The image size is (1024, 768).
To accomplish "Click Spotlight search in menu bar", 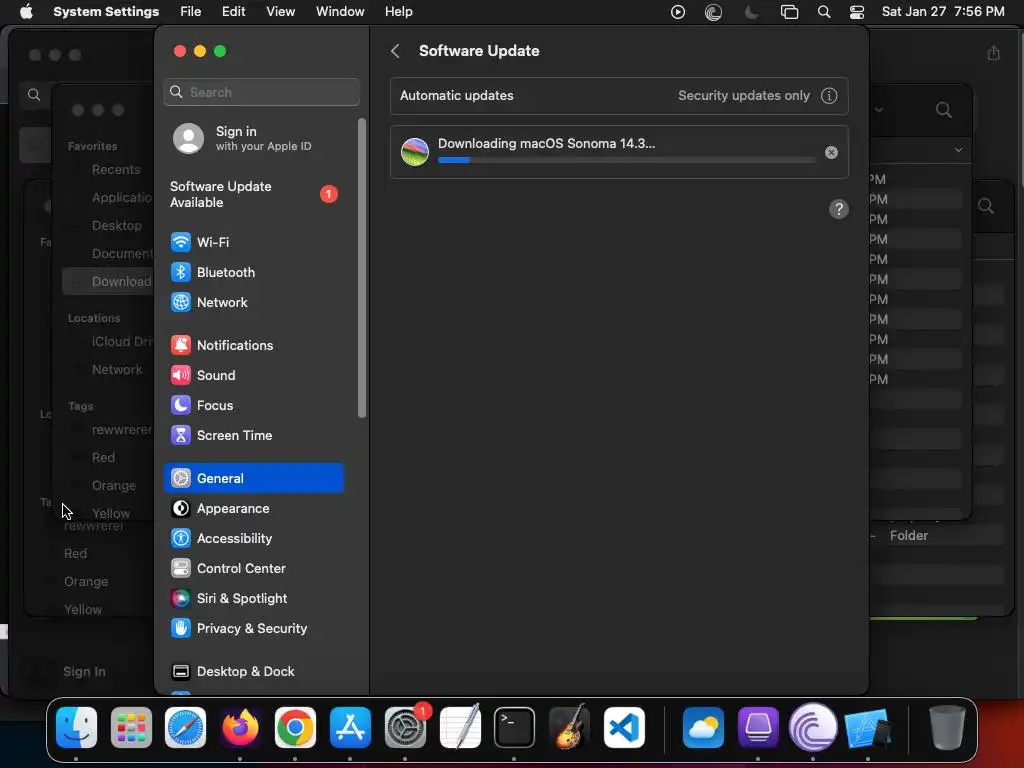I will click(x=824, y=12).
